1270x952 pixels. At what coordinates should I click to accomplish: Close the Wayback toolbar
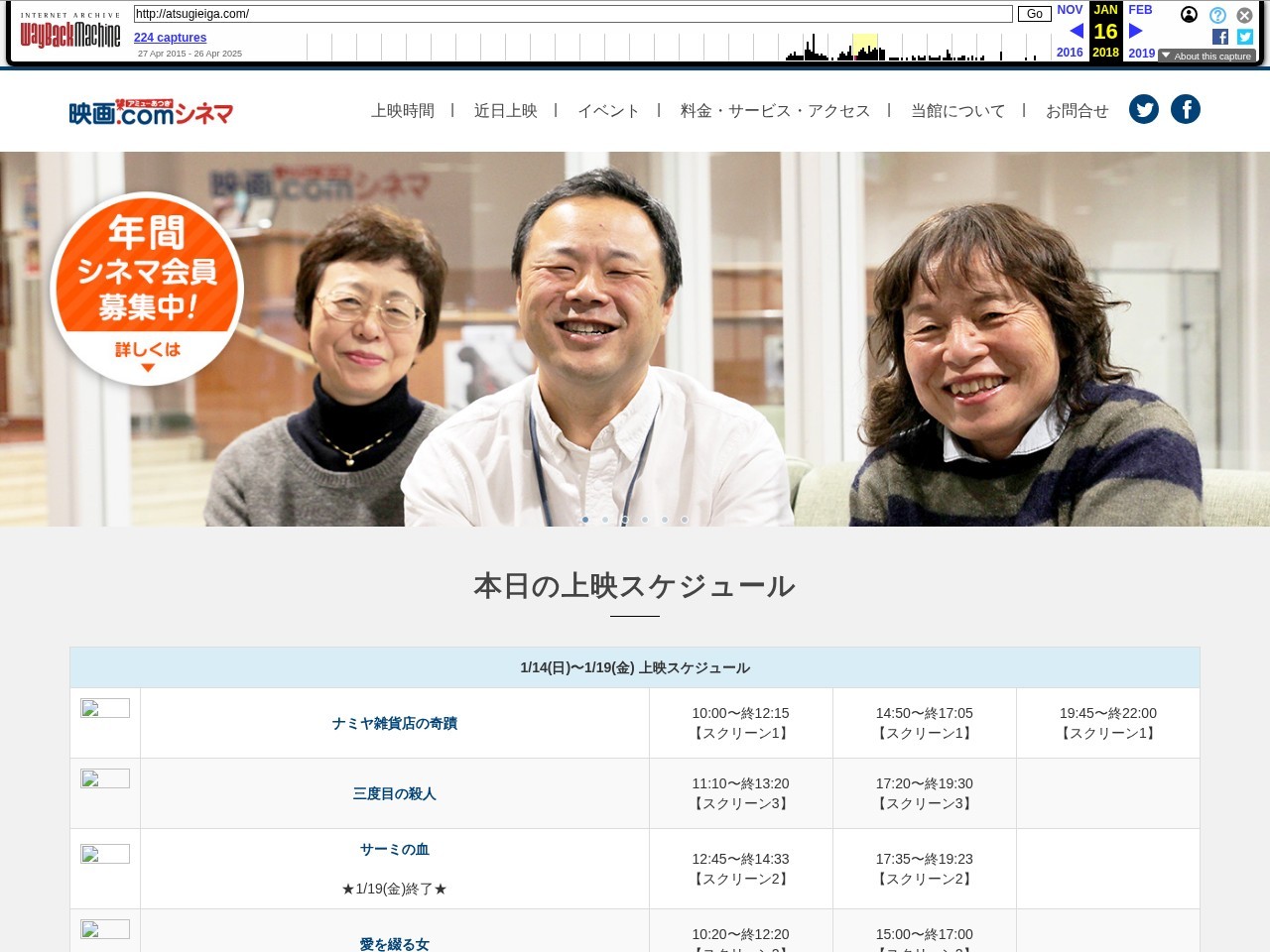pos(1244,15)
